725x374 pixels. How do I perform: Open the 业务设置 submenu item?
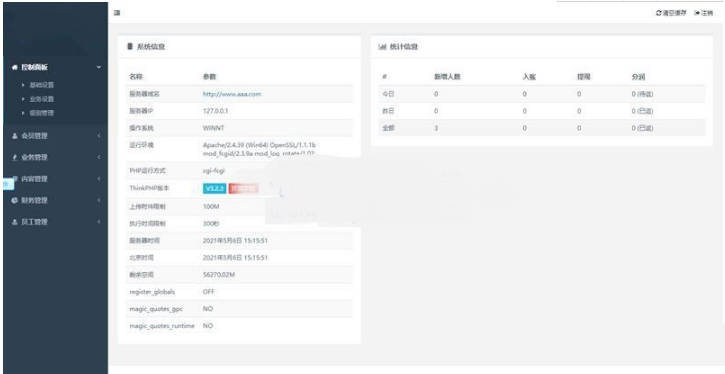(42, 99)
